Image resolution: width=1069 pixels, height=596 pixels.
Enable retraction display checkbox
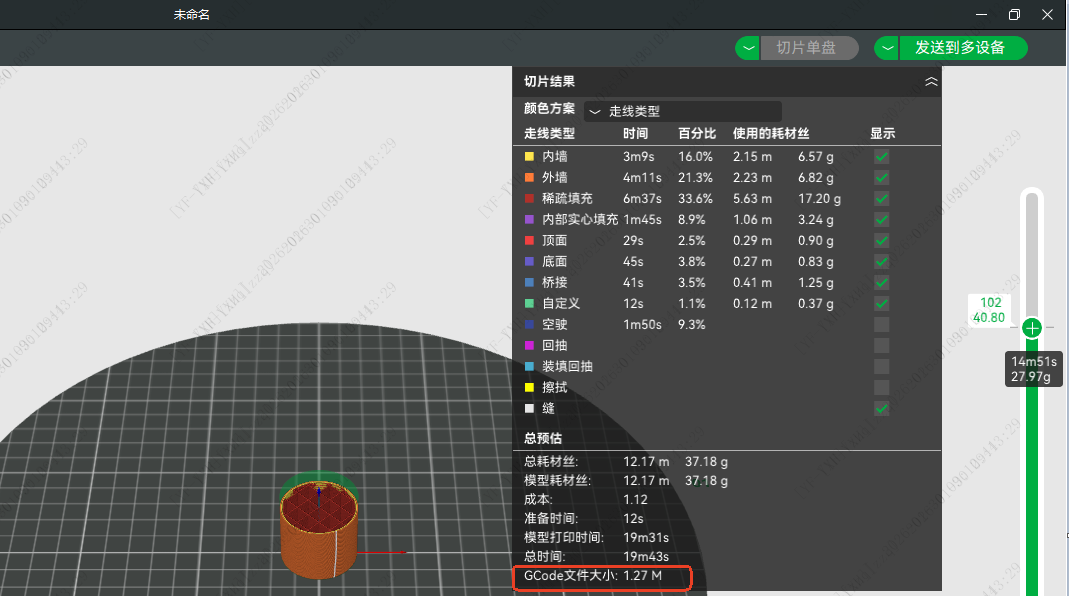click(x=881, y=346)
